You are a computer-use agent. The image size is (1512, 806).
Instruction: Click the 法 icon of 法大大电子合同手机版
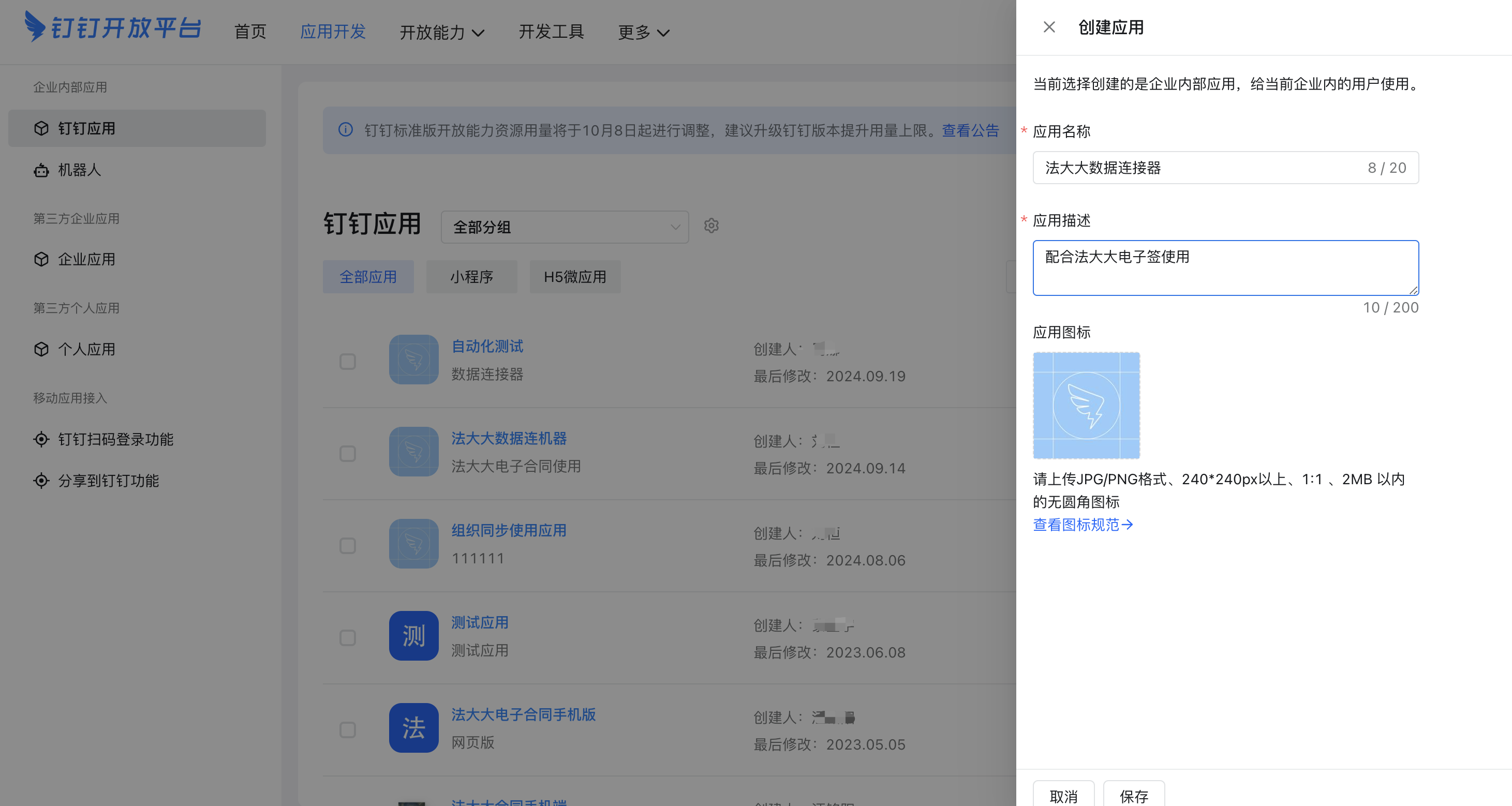click(414, 728)
